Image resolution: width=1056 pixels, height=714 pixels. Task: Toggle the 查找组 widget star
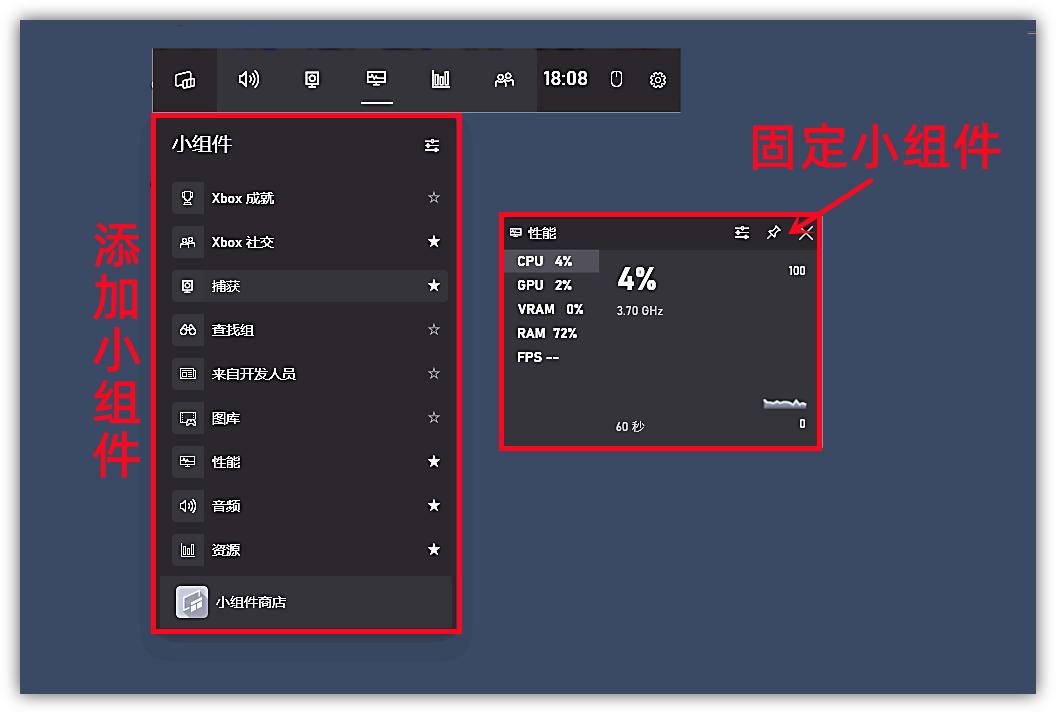coord(434,330)
